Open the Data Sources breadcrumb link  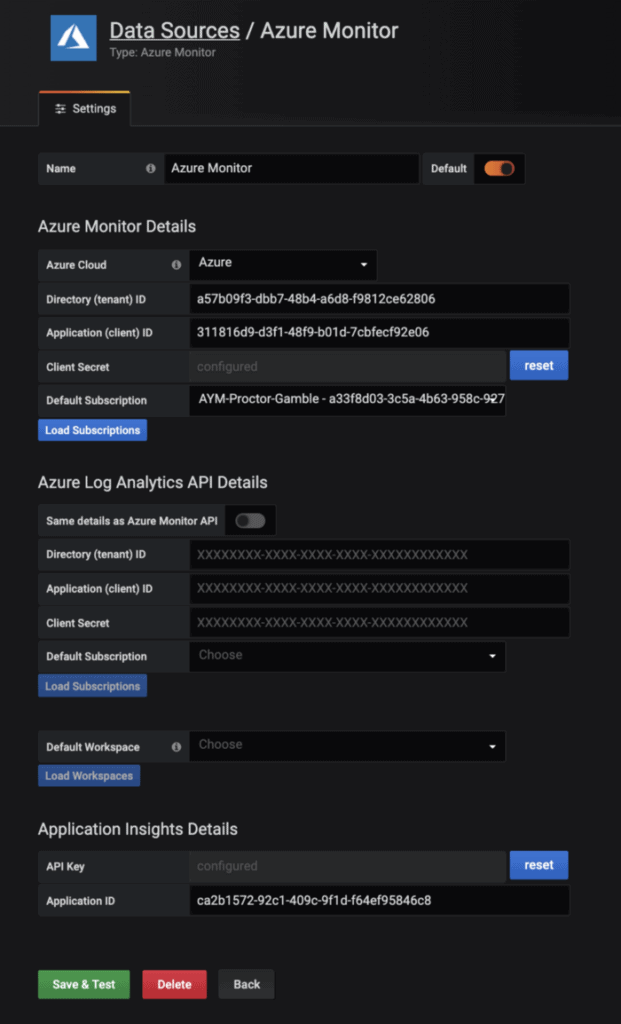176,31
